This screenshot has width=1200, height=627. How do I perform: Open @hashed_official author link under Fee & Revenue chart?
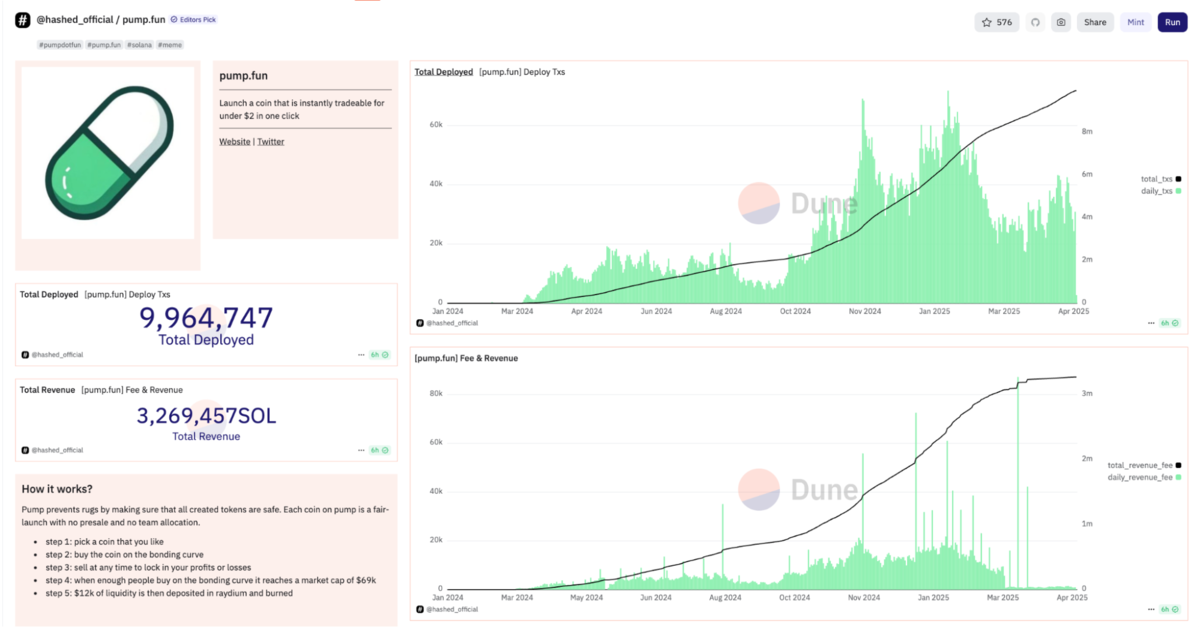pyautogui.click(x=452, y=609)
